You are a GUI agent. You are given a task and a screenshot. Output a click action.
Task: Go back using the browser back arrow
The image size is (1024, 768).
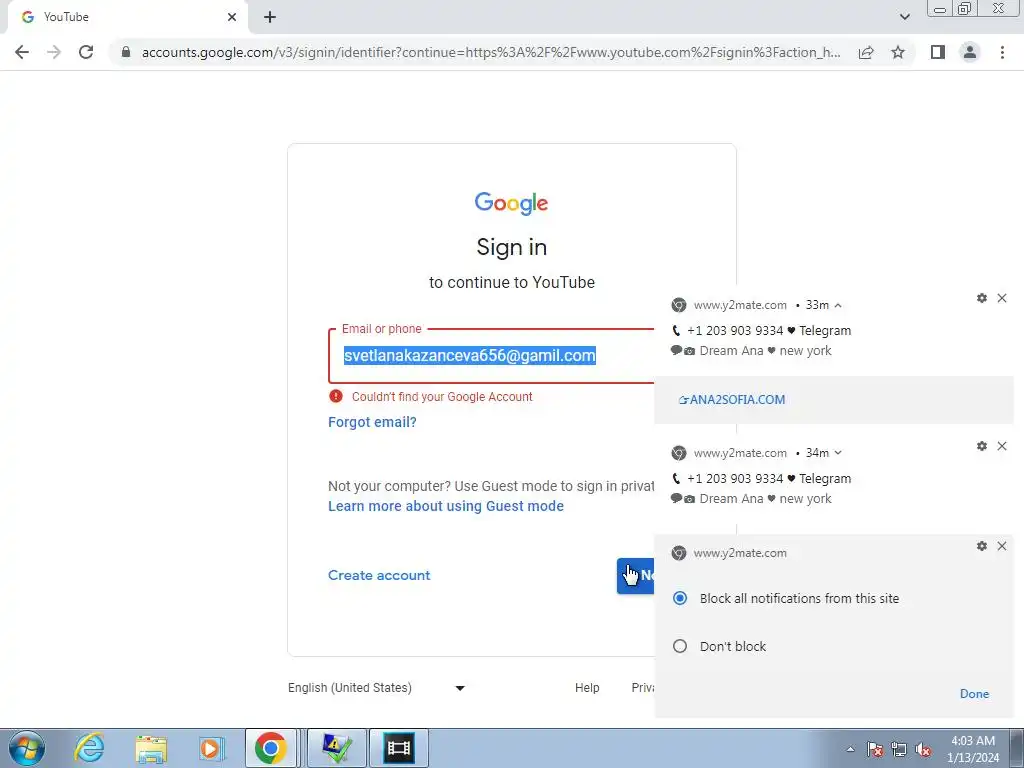(22, 52)
